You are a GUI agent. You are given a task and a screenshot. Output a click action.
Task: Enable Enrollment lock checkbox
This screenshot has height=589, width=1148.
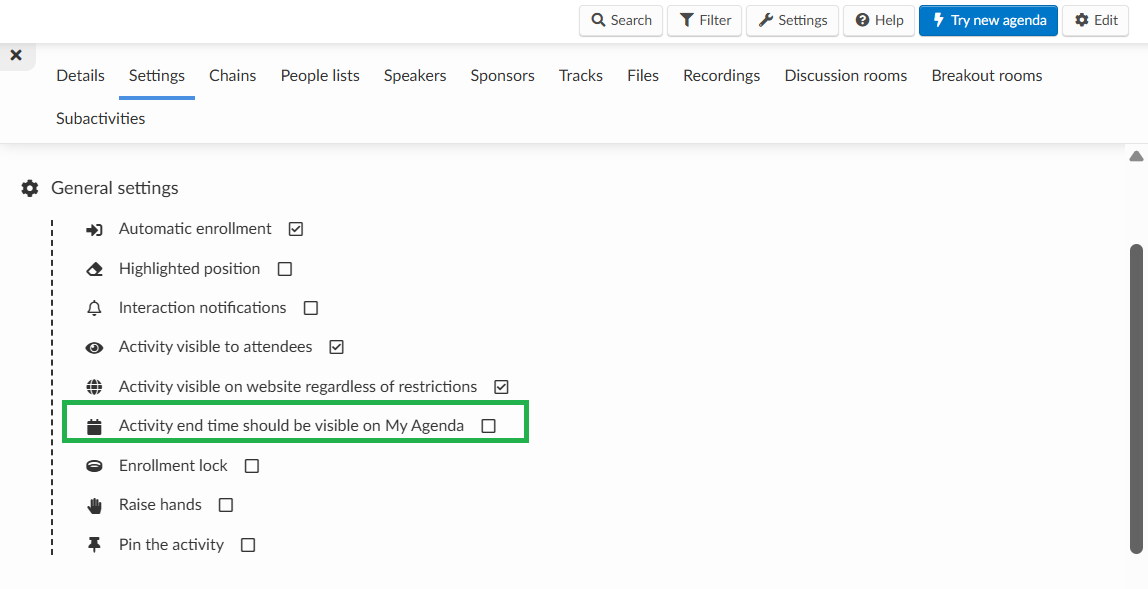[x=252, y=466]
